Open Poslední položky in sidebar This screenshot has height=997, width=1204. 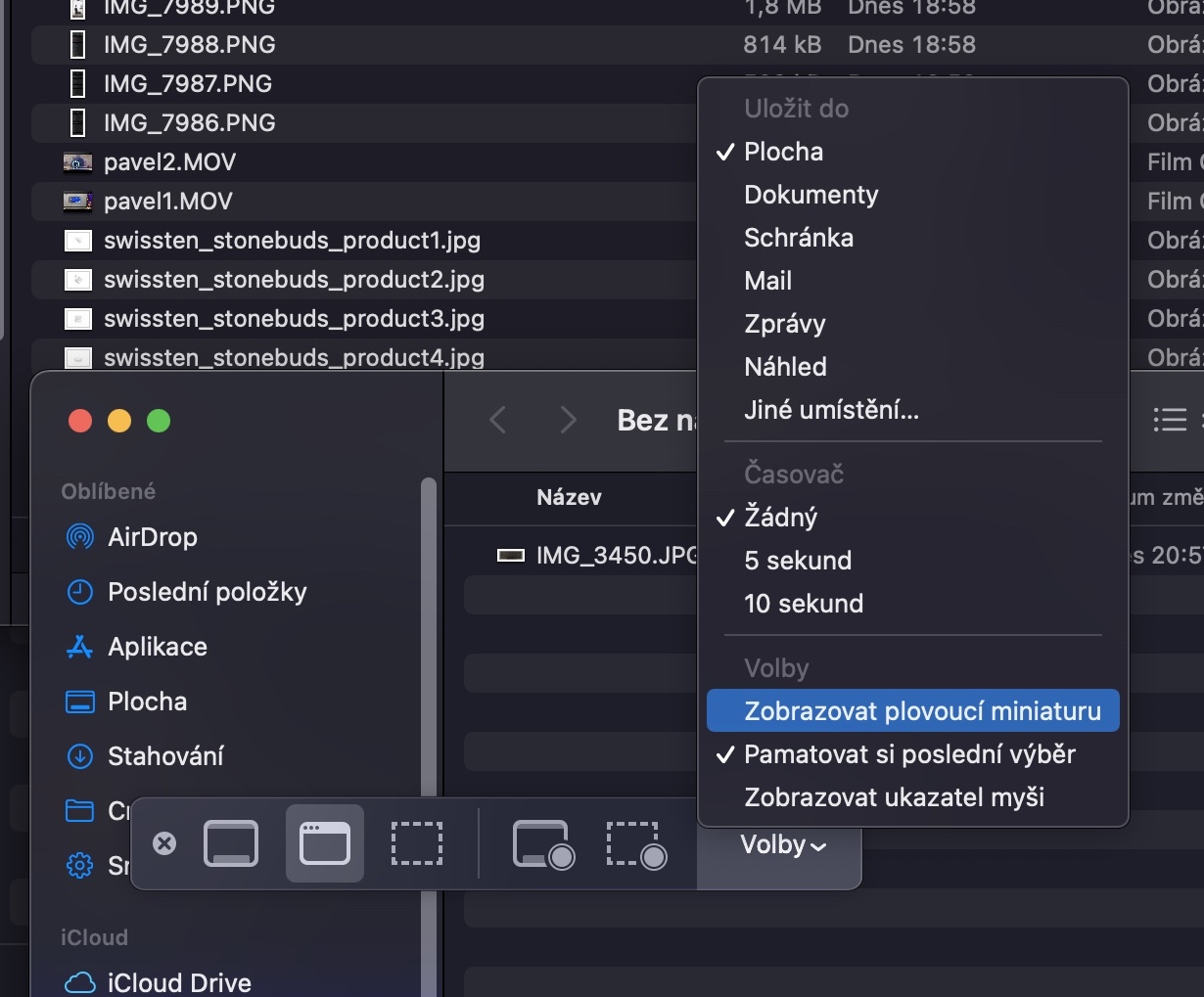(x=207, y=592)
